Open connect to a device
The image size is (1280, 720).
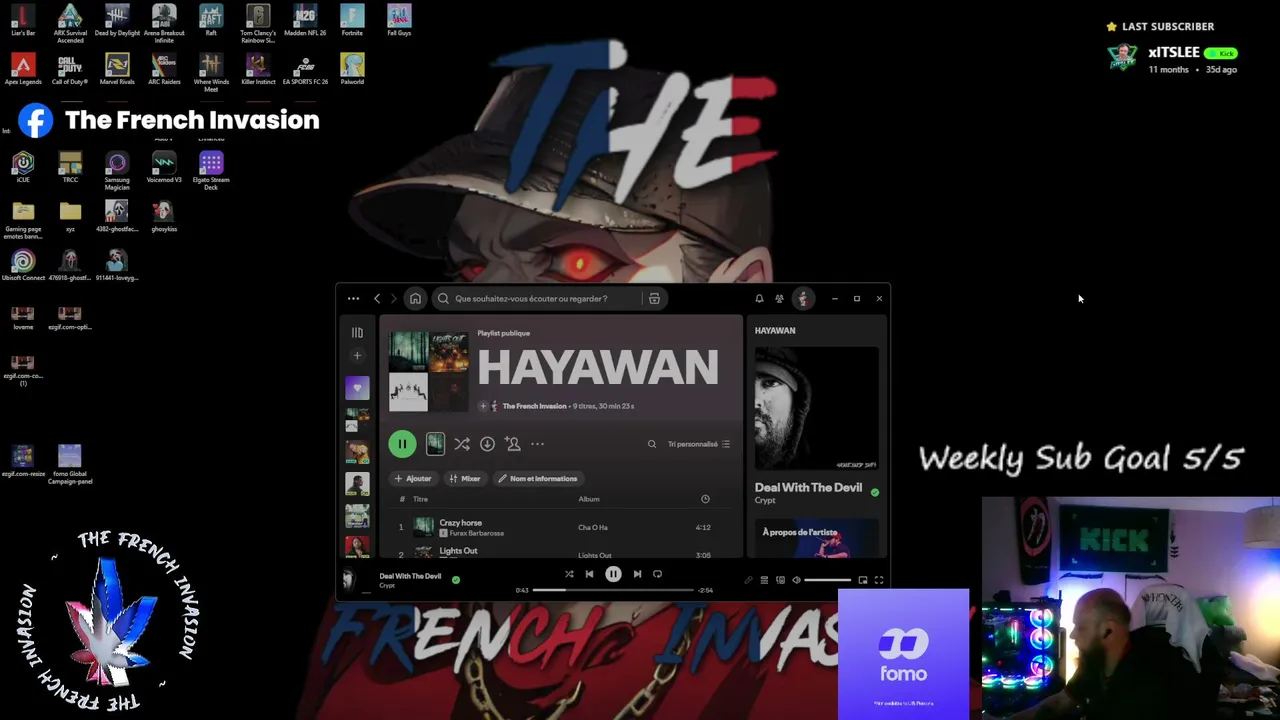coord(780,580)
